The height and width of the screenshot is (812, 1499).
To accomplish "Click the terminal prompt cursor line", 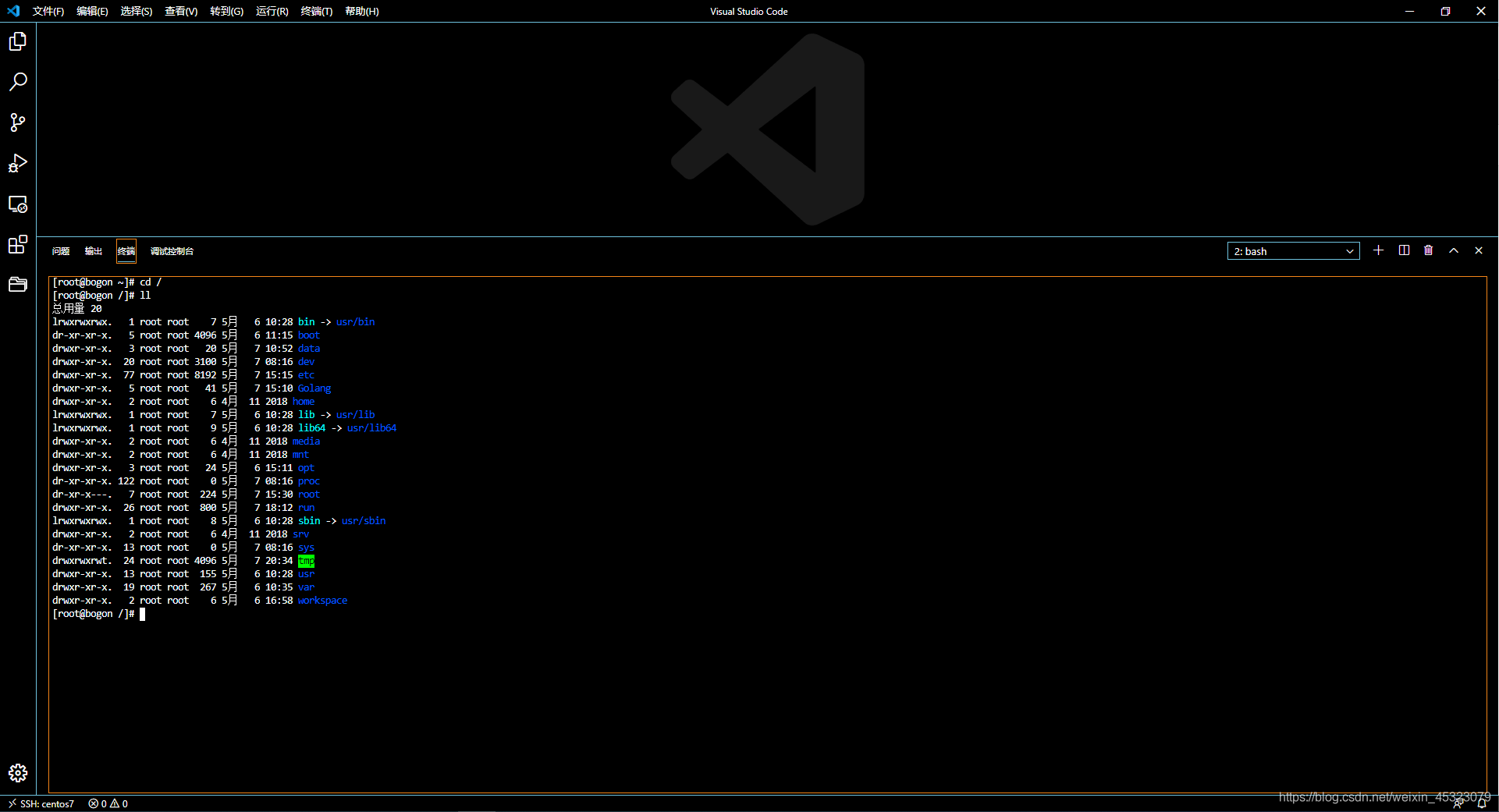I will click(x=99, y=614).
